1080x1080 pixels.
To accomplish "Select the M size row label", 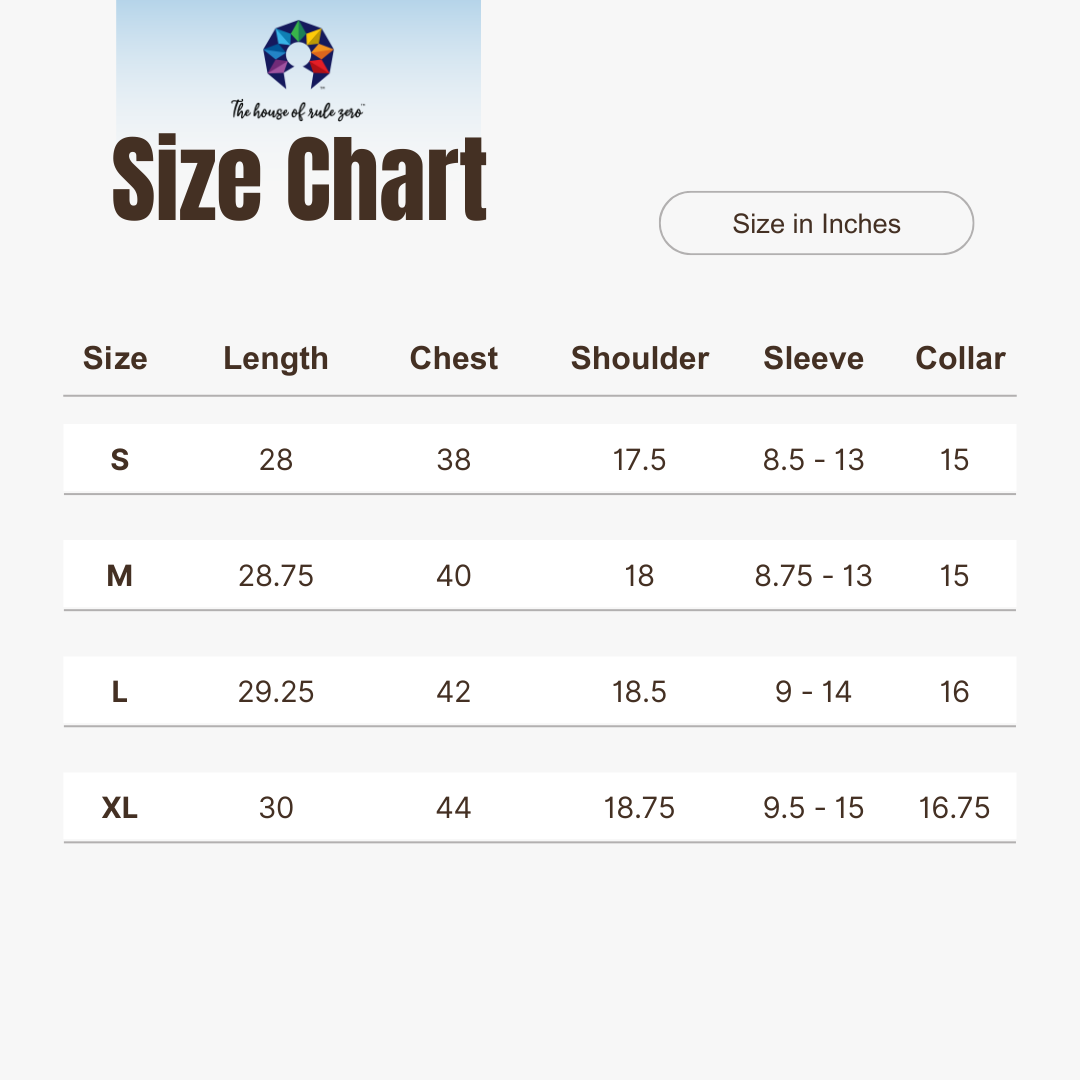I will coord(120,576).
